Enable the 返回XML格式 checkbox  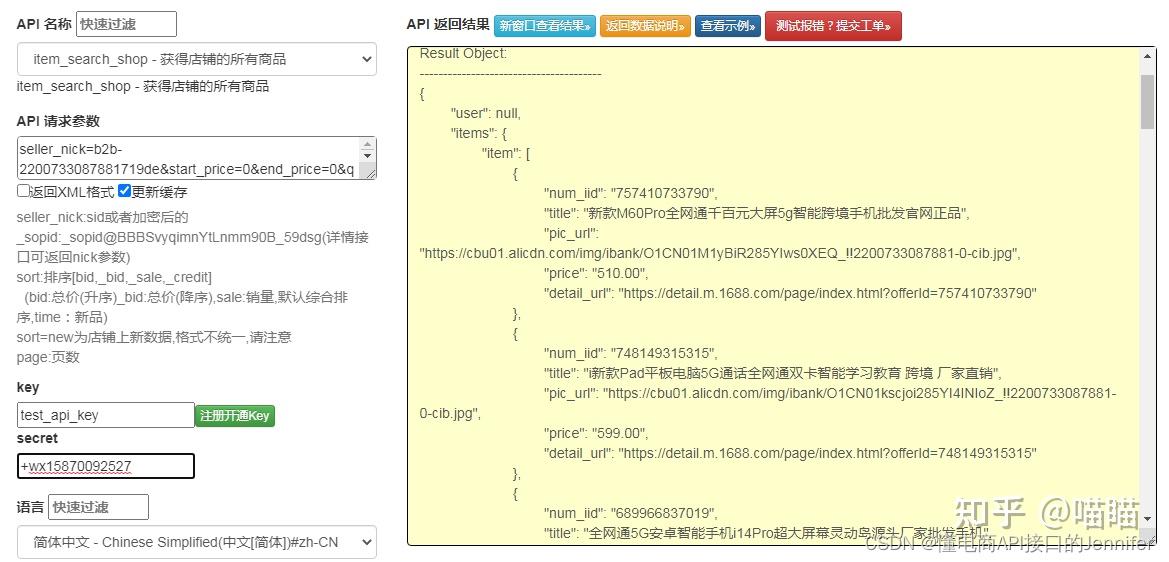[x=23, y=192]
